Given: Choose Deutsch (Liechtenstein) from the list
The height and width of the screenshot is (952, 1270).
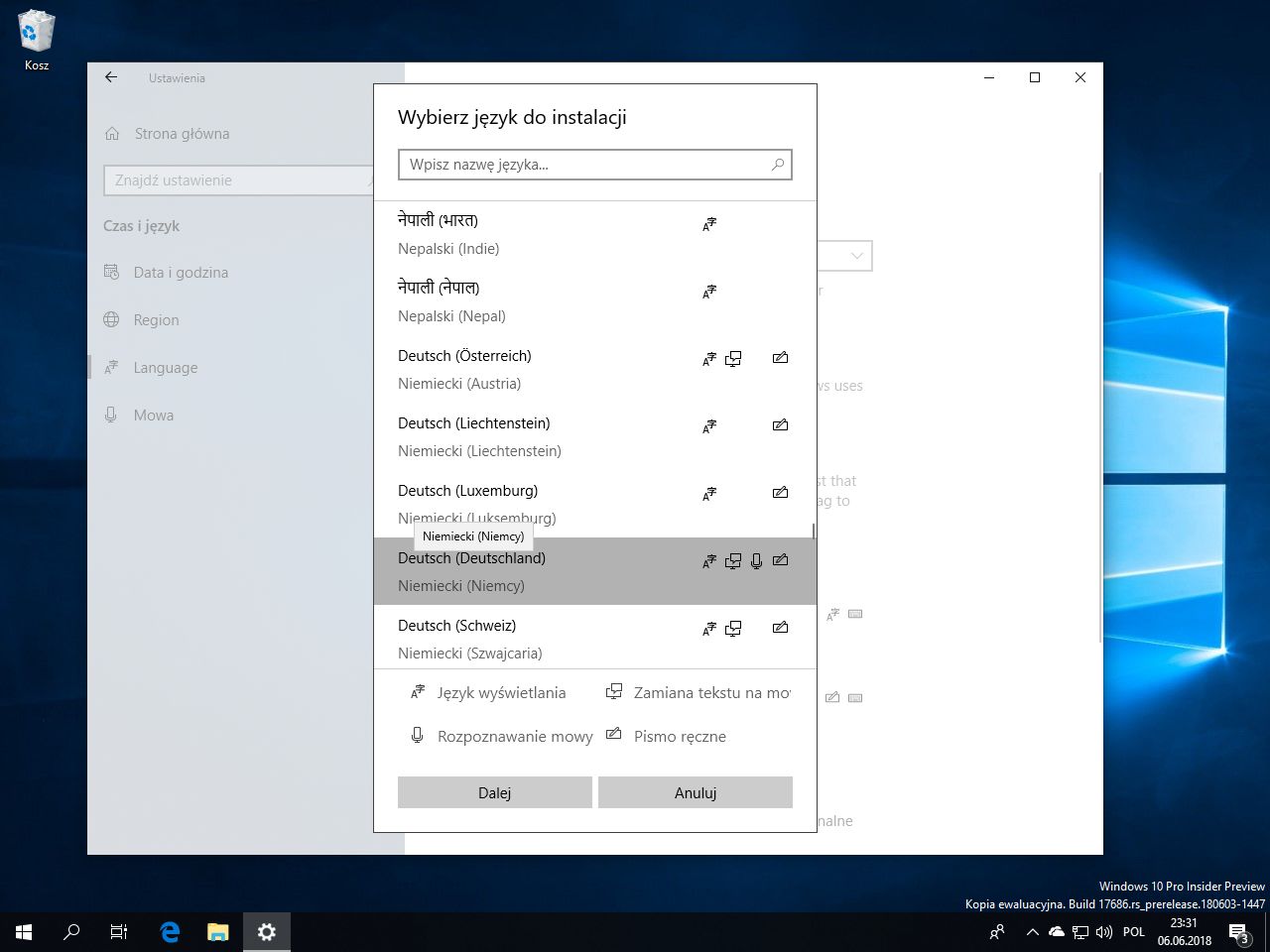Looking at the screenshot, I should coord(594,436).
